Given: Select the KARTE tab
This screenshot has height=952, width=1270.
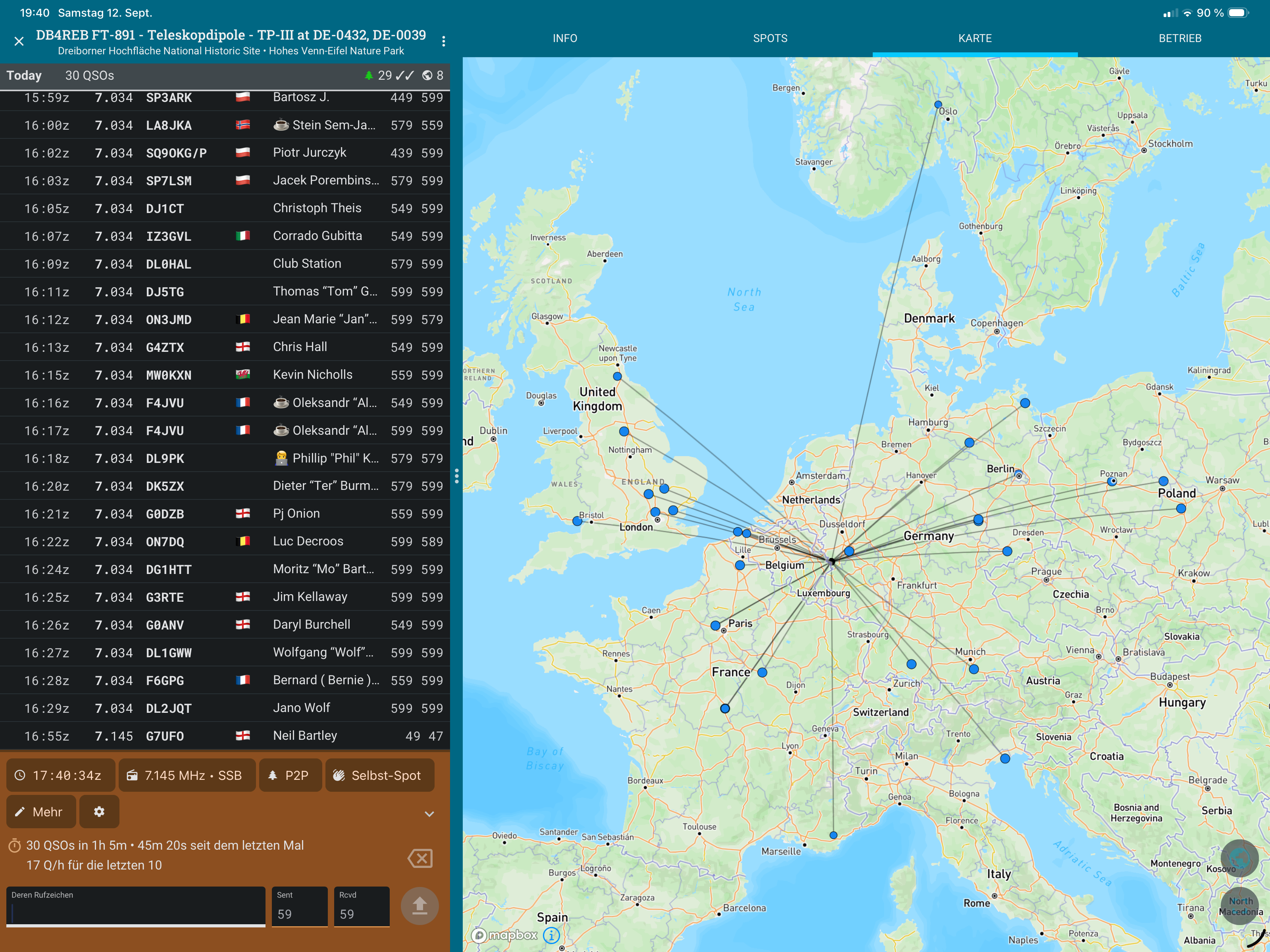Looking at the screenshot, I should (975, 38).
